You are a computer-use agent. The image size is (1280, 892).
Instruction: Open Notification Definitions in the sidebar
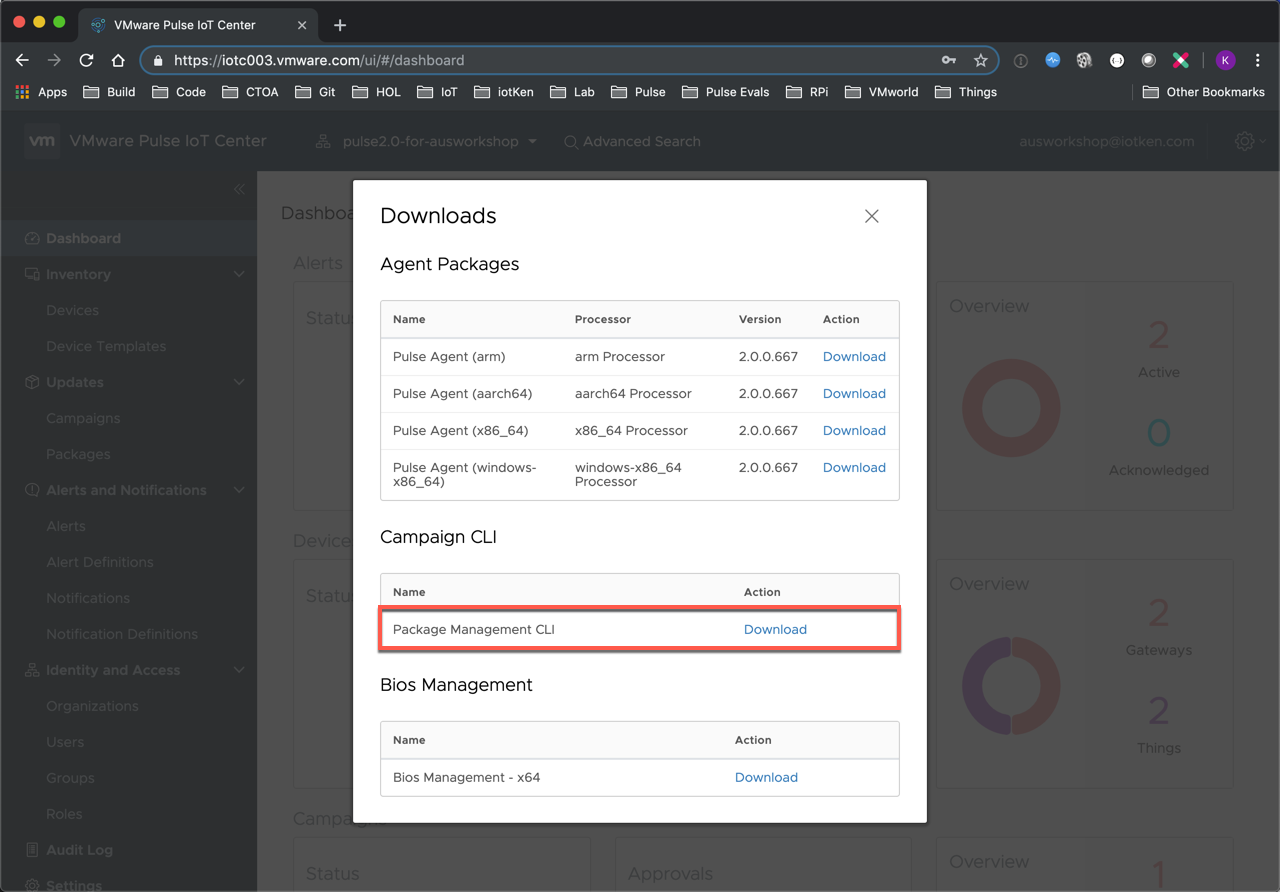122,634
